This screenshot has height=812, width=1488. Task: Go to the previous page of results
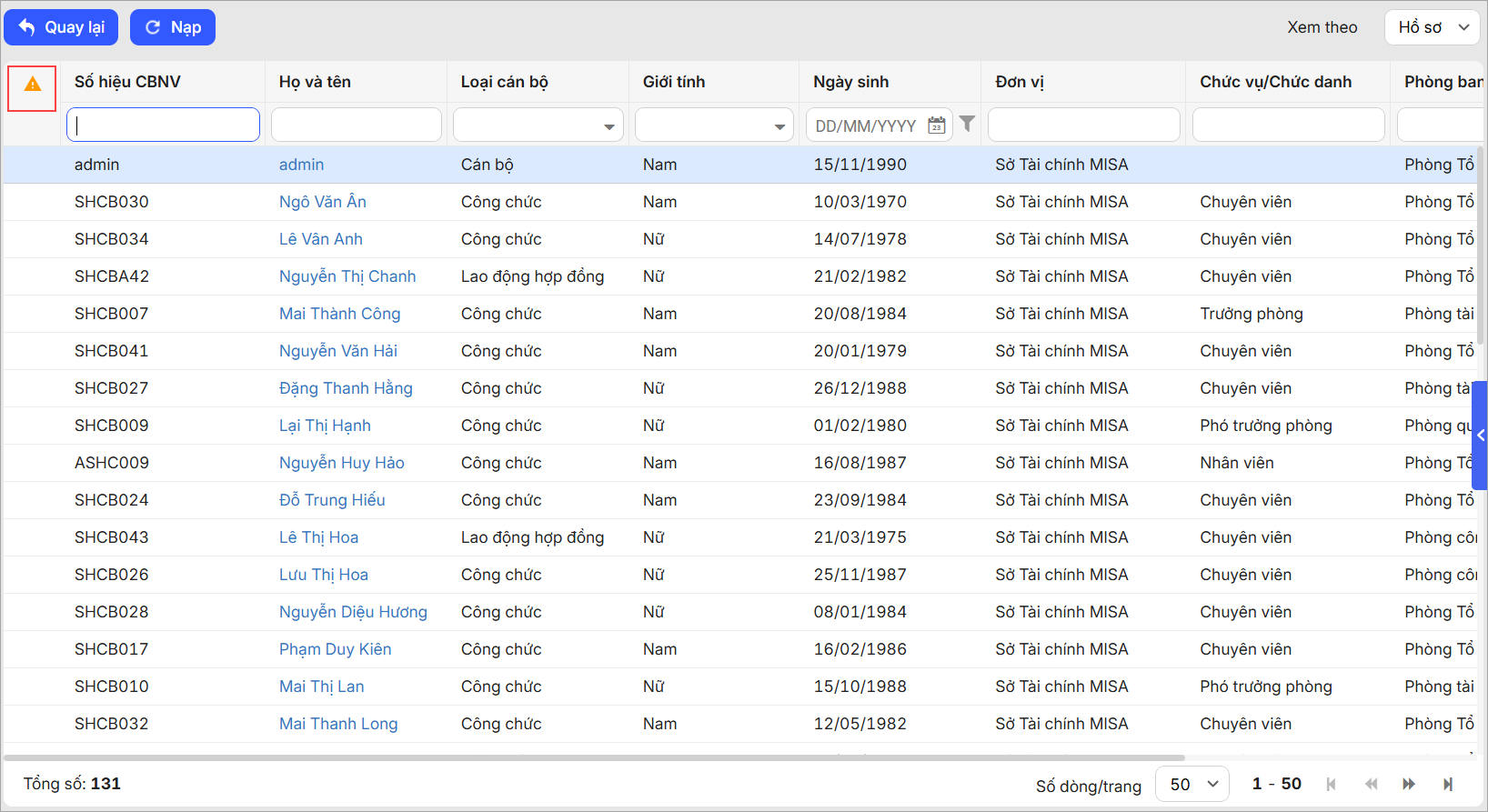pos(1371,784)
